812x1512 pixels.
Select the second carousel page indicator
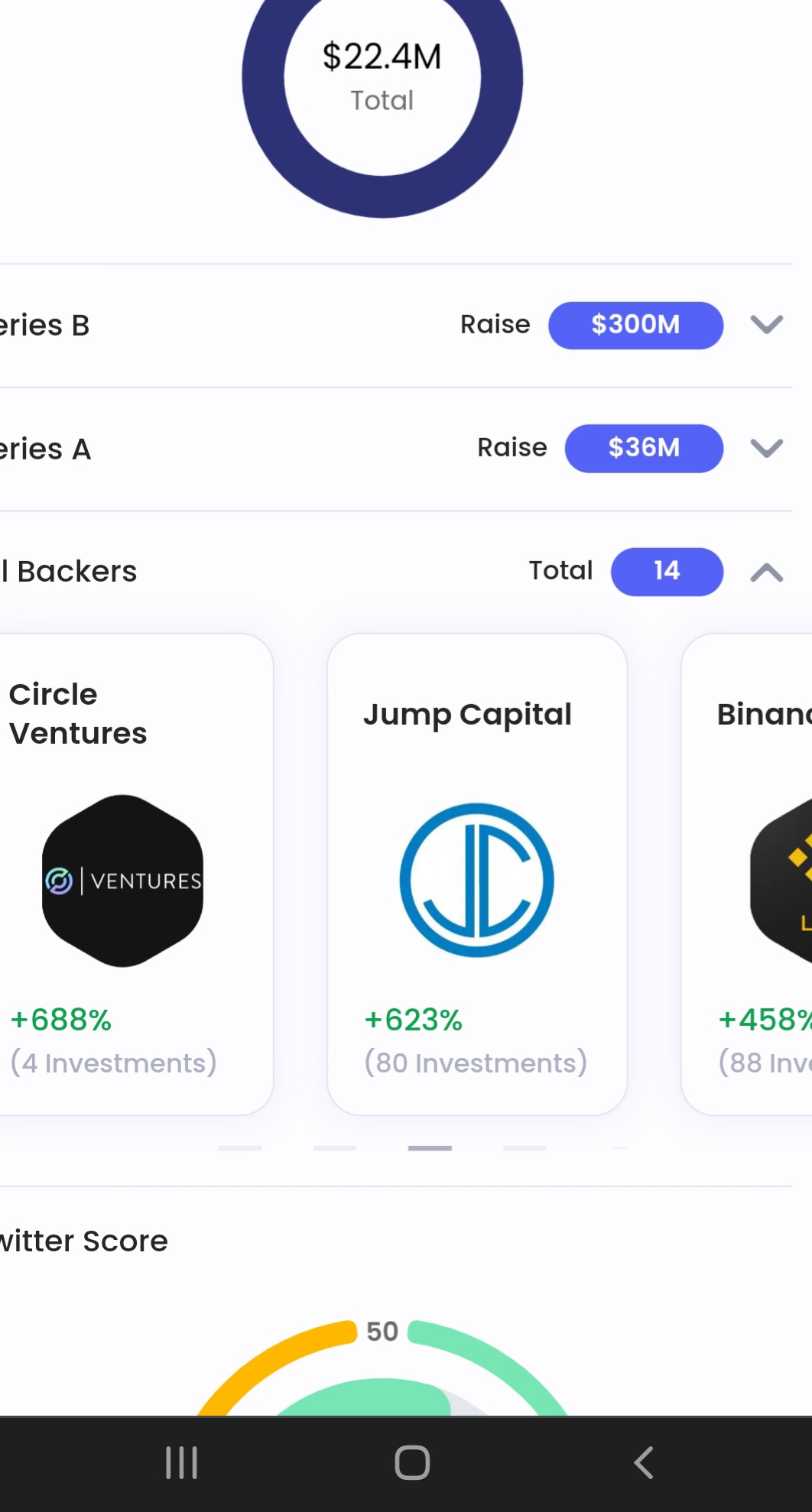click(335, 1148)
